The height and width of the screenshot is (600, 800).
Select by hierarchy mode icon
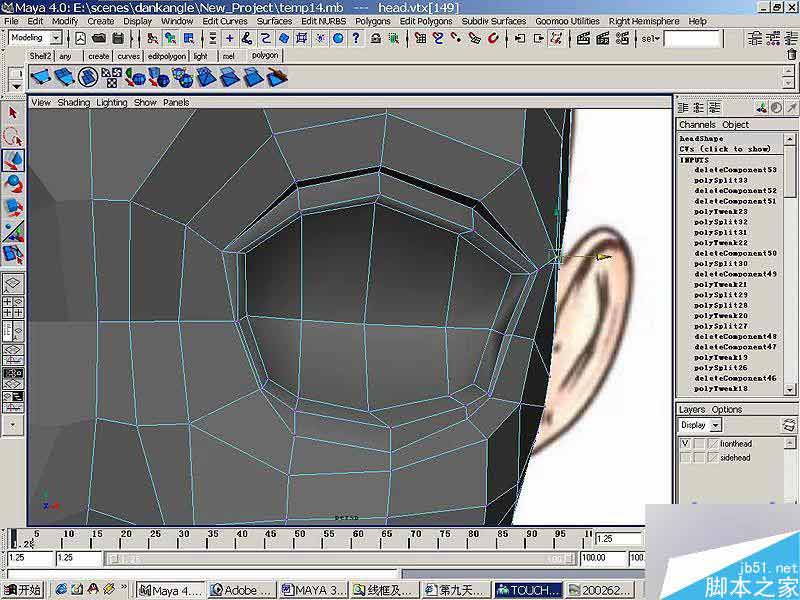[152, 38]
